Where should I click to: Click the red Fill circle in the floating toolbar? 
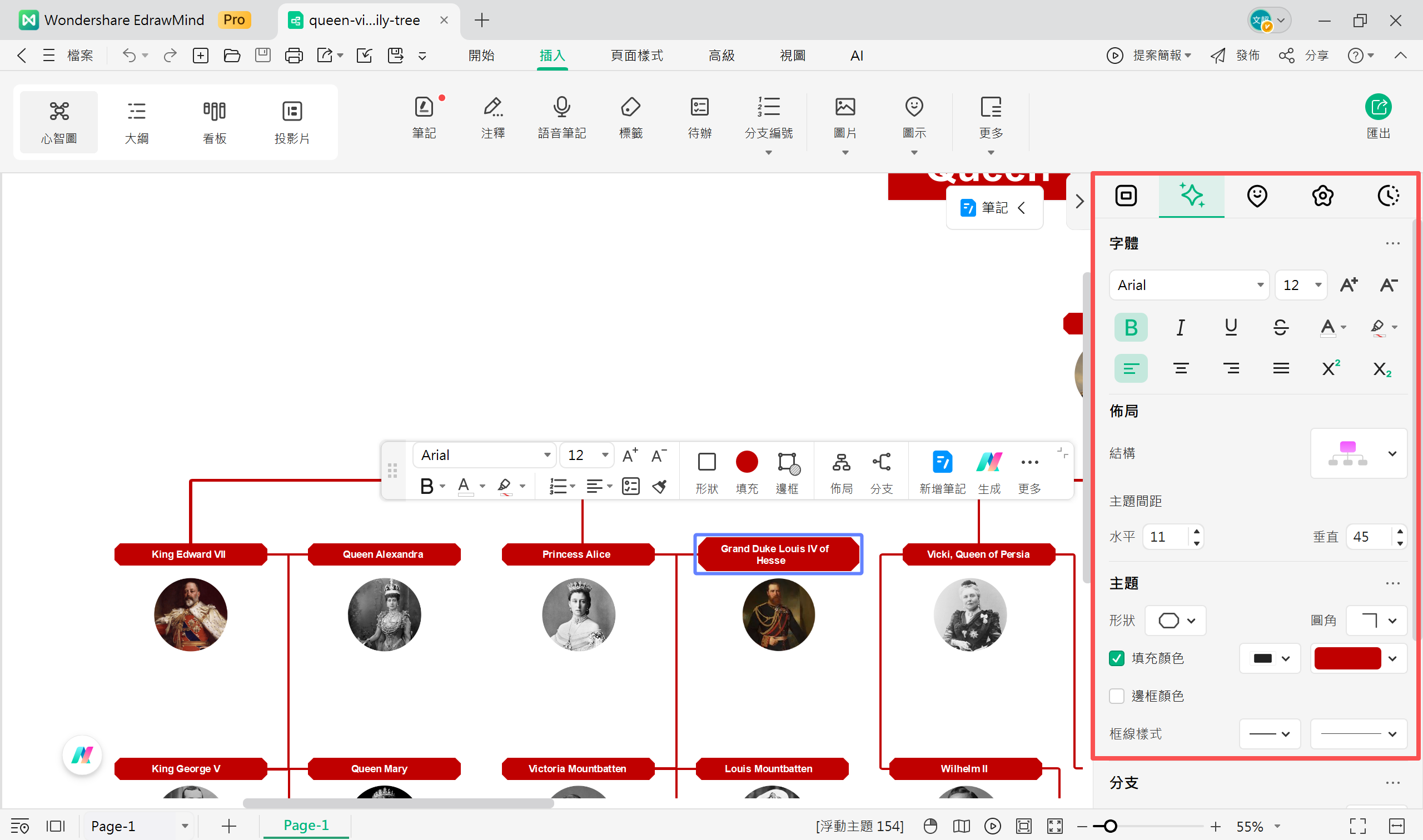pos(747,462)
